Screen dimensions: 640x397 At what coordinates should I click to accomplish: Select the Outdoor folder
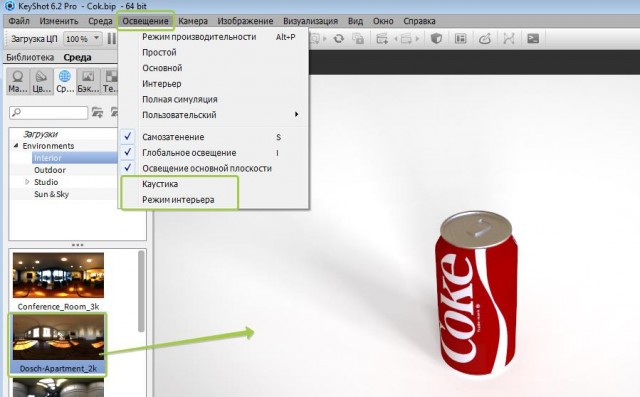50,170
